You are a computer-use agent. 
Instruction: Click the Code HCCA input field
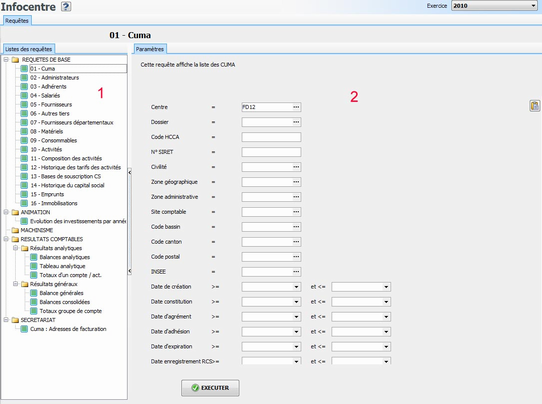(271, 137)
